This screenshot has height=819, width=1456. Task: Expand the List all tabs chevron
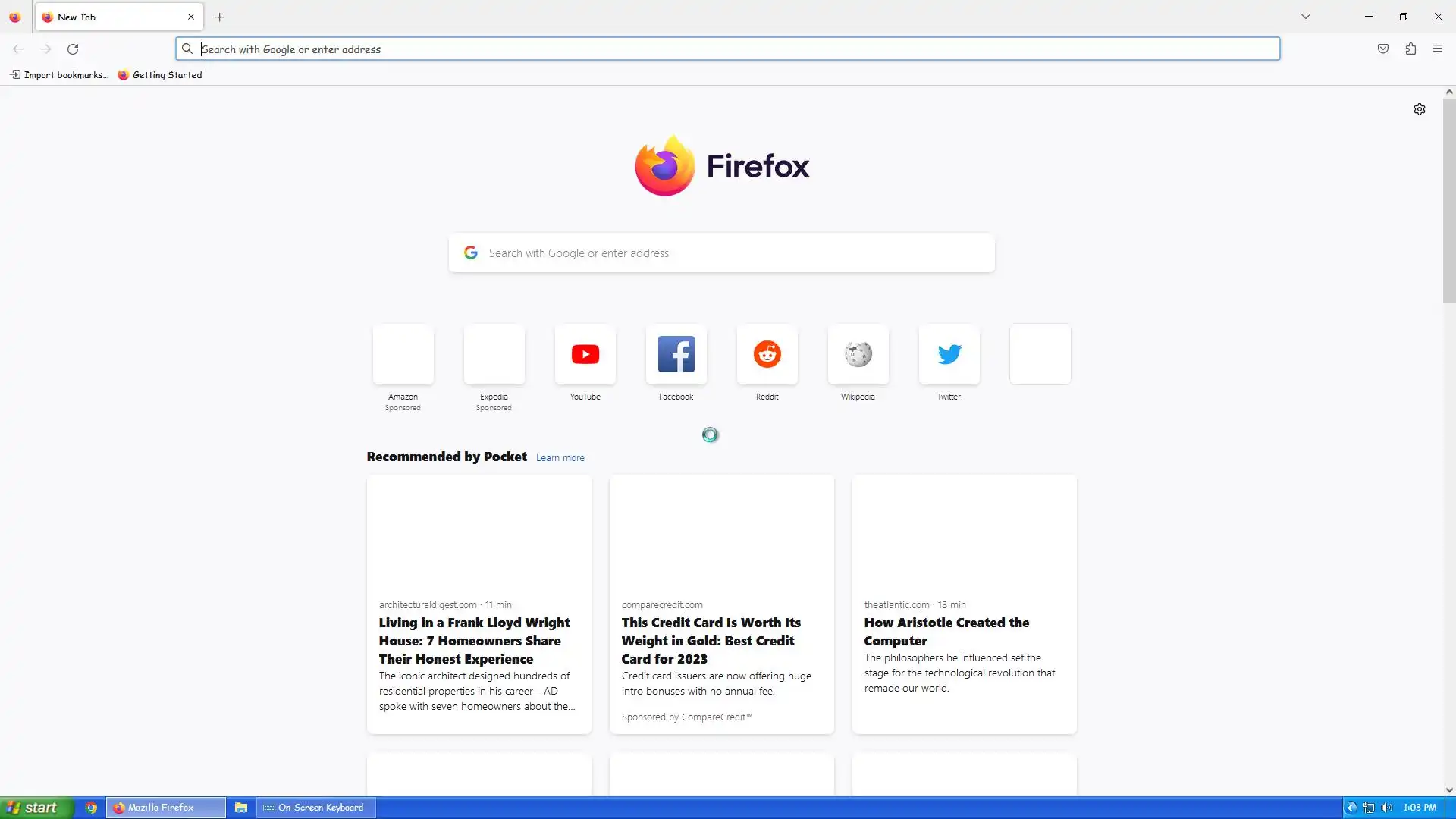click(1306, 17)
